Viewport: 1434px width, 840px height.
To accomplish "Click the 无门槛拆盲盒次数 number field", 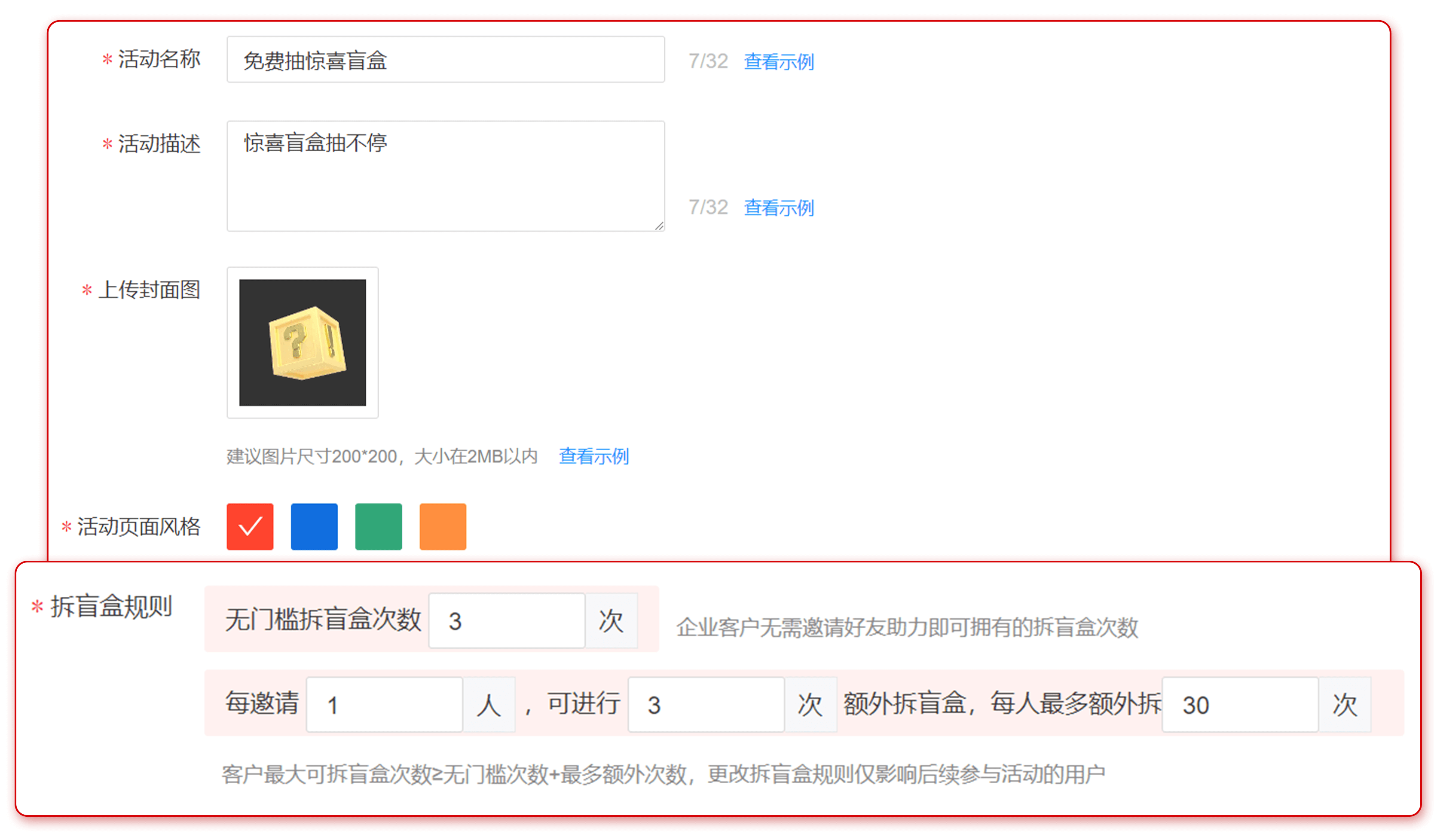I will [507, 620].
